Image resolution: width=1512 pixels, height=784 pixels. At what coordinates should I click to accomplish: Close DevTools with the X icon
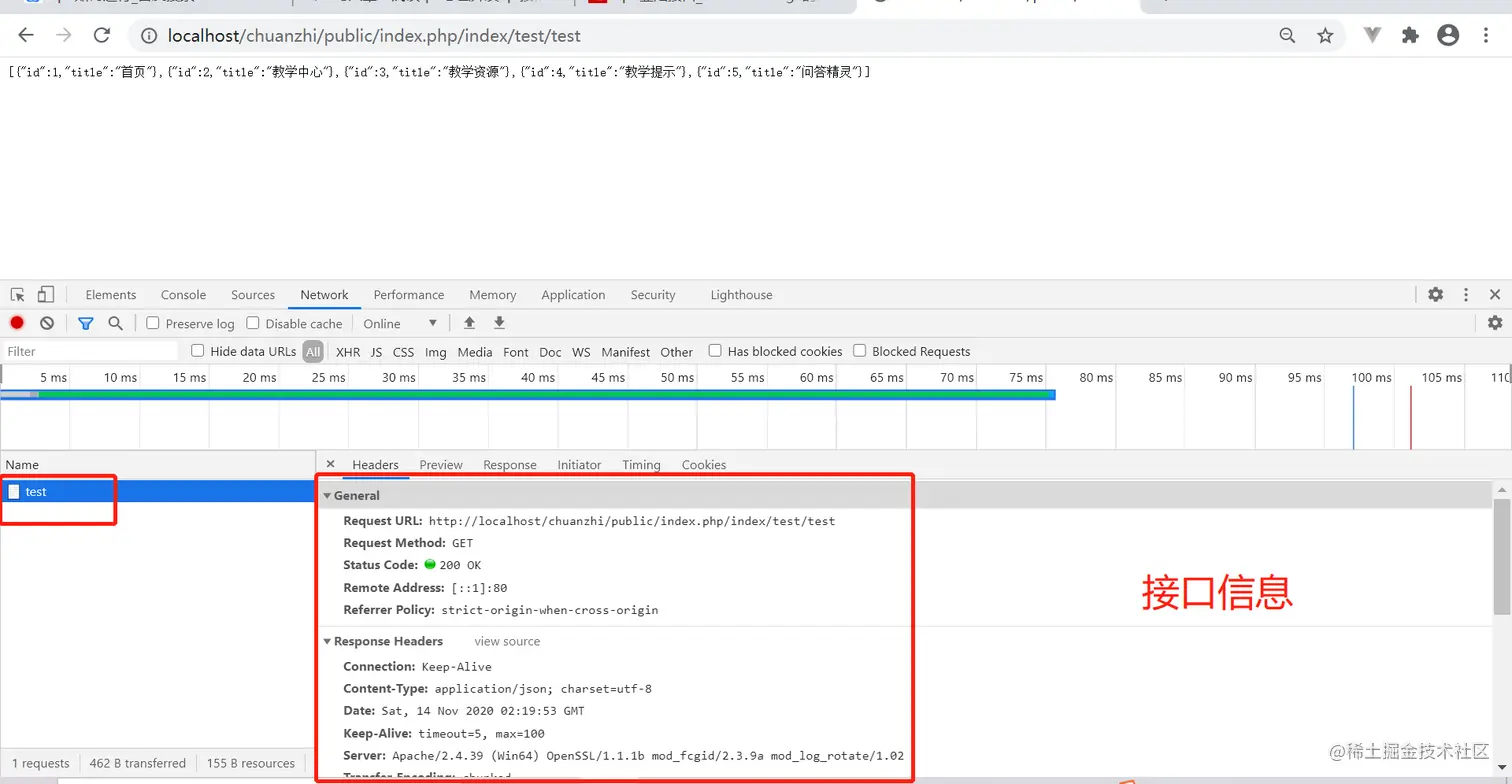tap(1495, 295)
